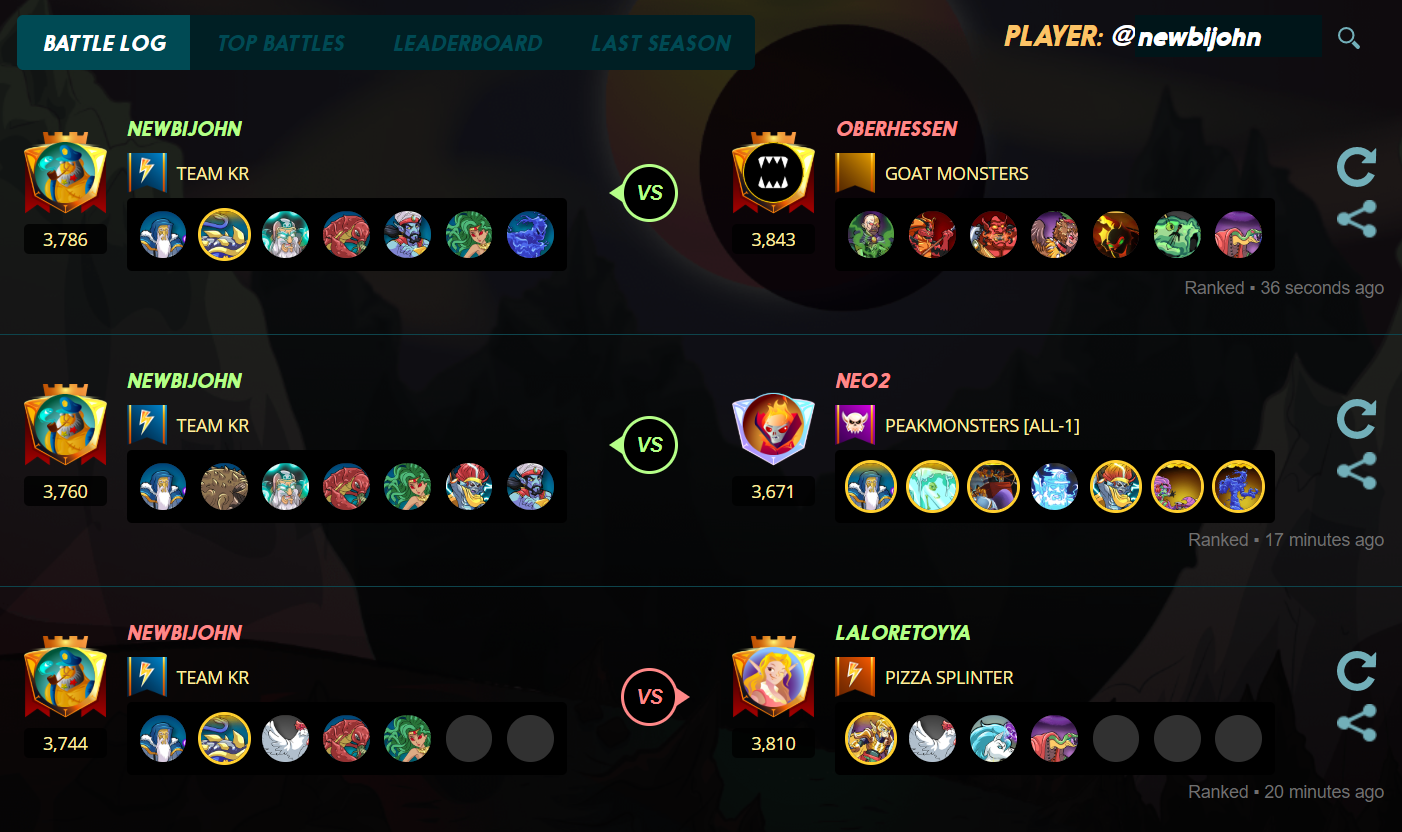Share the battle against NEO2
1402x832 pixels.
[x=1357, y=471]
